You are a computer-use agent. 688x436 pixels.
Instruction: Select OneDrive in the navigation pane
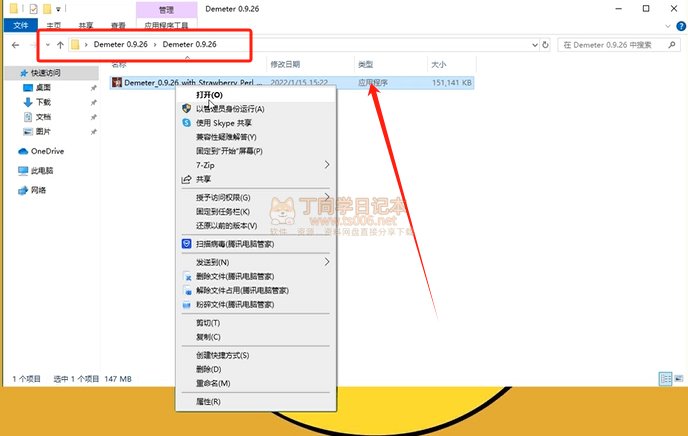coord(47,151)
